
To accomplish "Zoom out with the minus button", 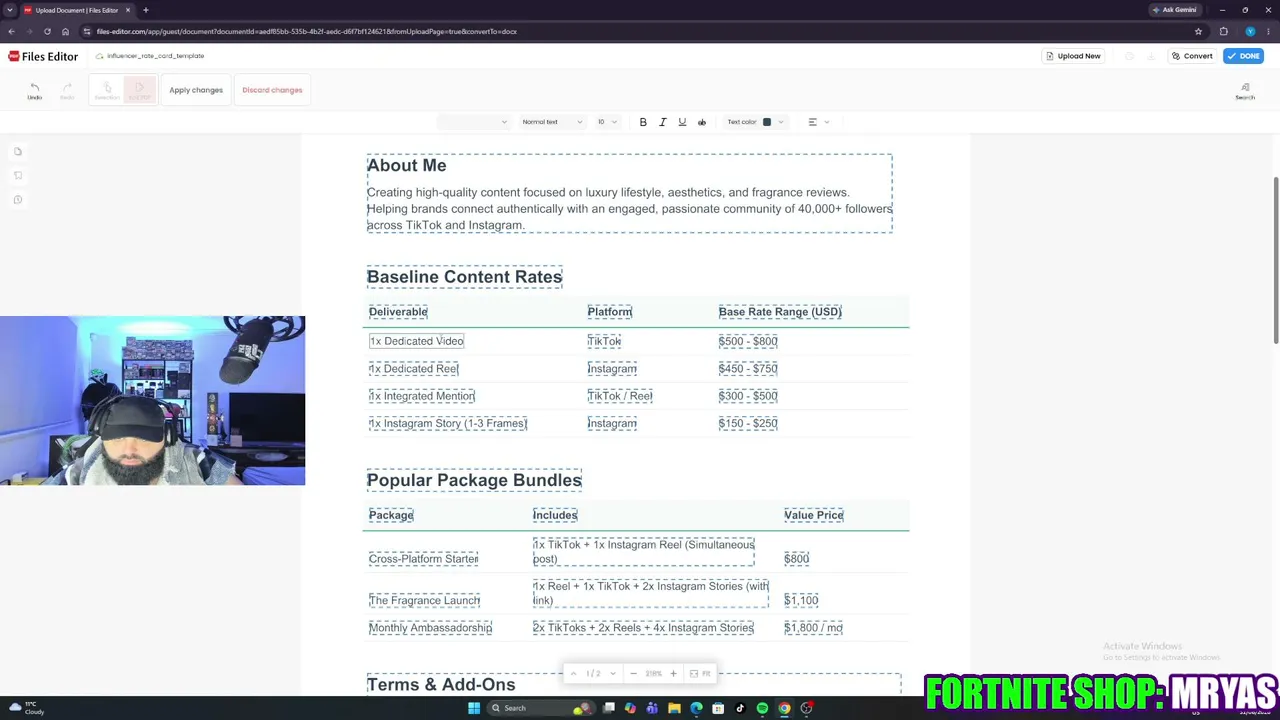I will [633, 674].
